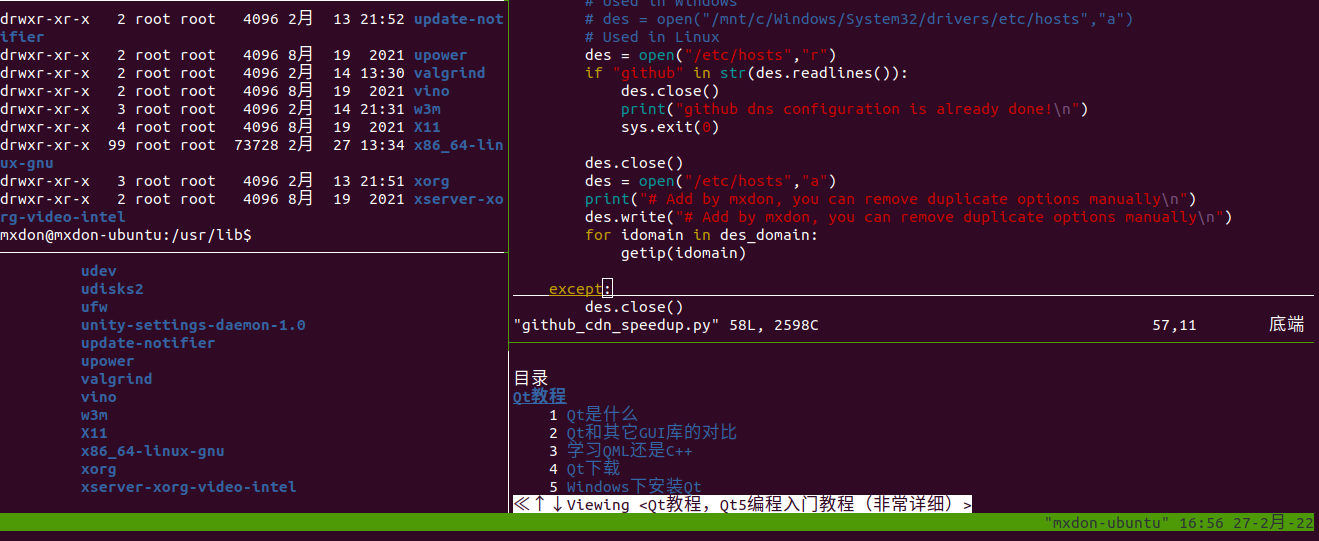Click the github_cdn_speedup.py filename in vim status line
The image size is (1319, 541).
pos(616,325)
